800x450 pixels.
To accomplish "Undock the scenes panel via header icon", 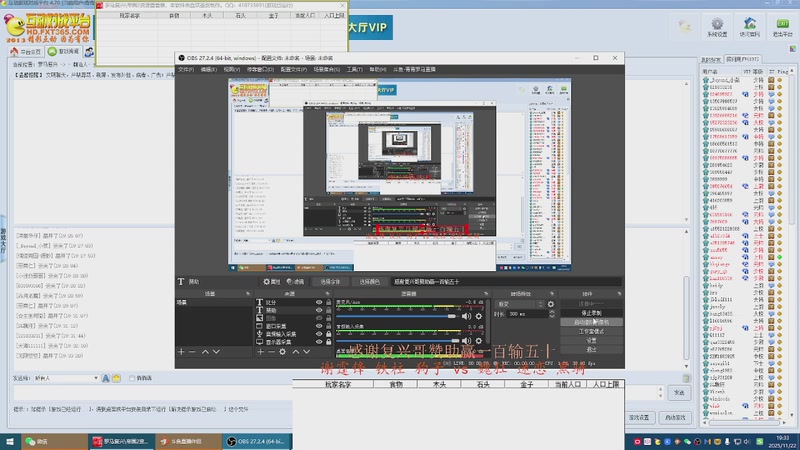I will coord(248,294).
